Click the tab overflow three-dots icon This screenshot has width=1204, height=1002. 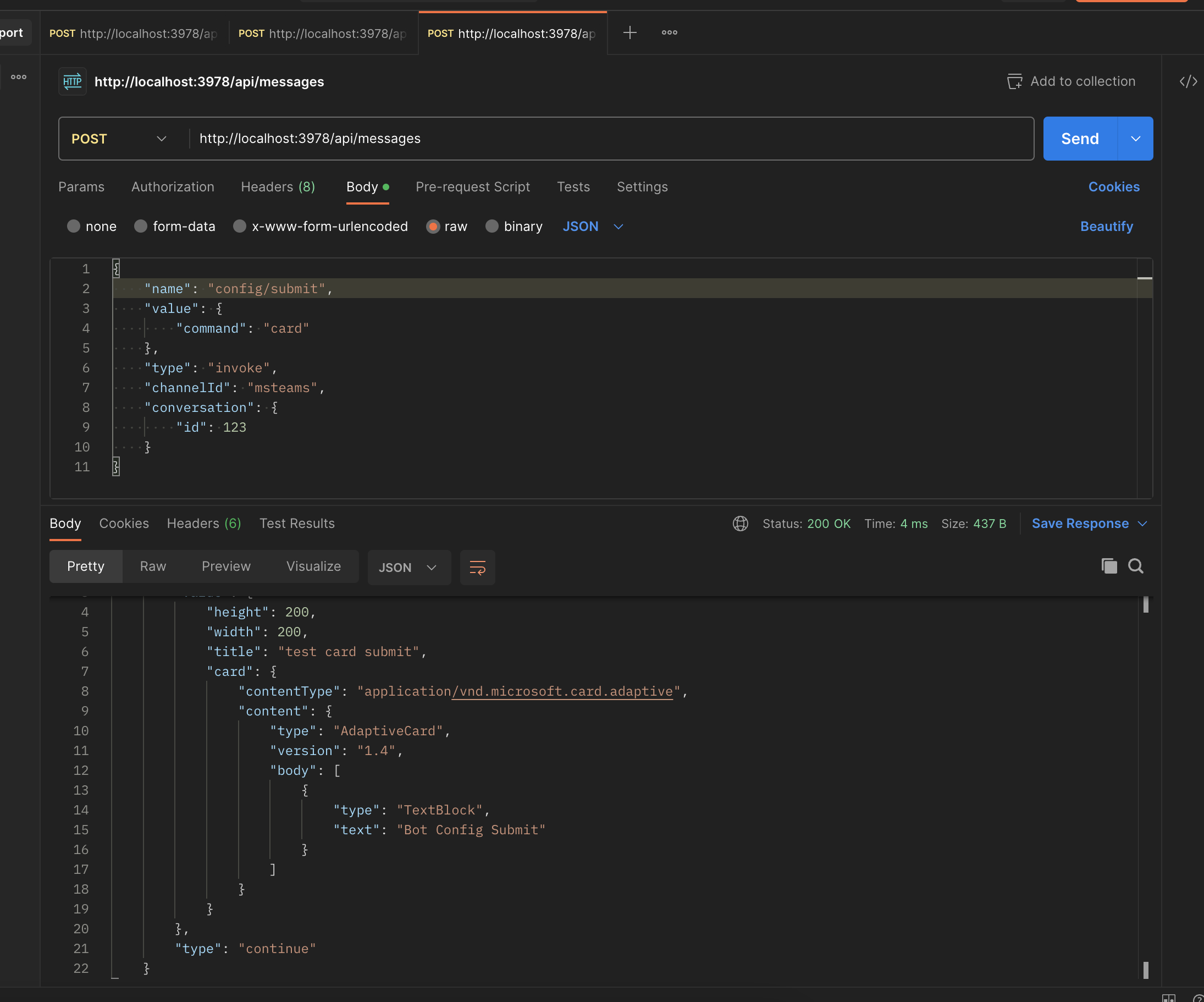point(669,32)
